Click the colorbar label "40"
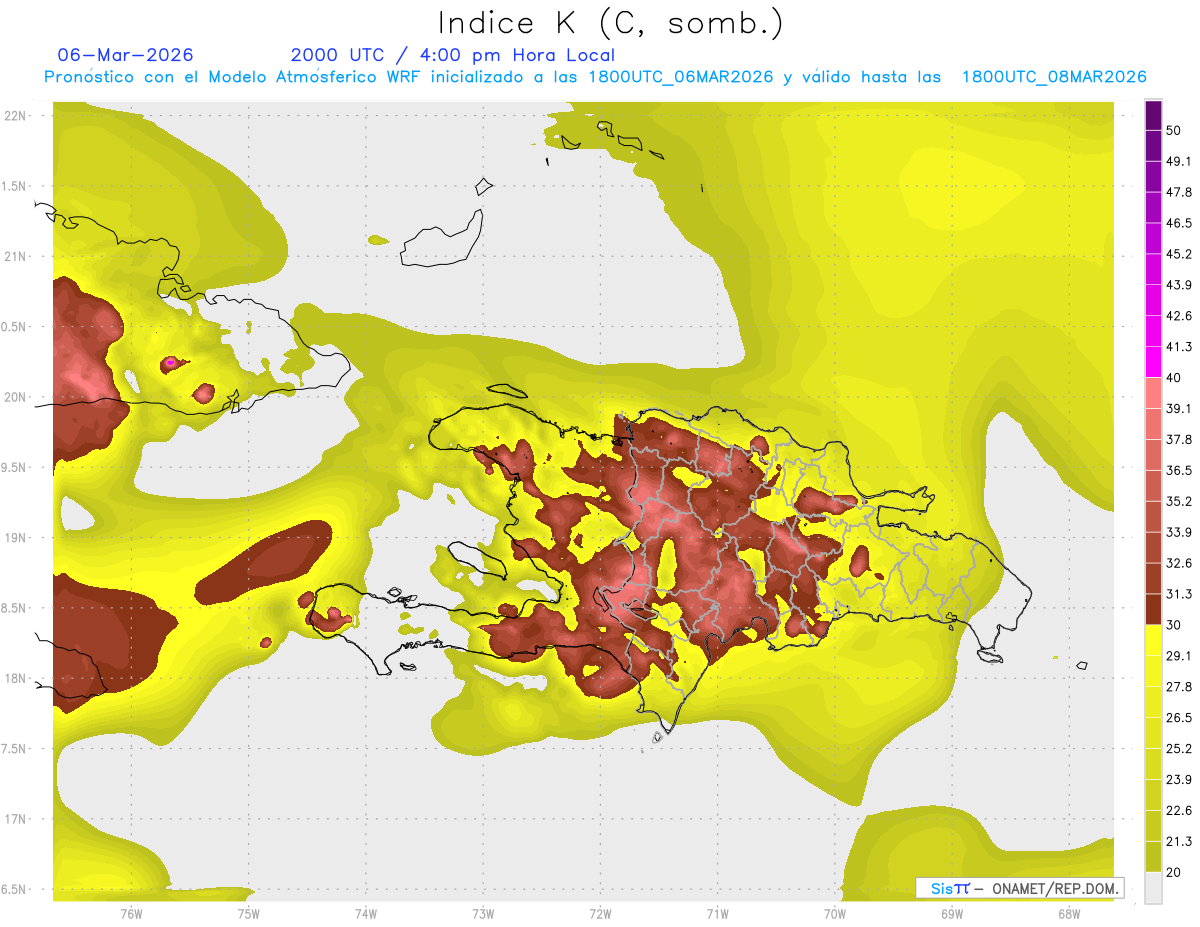This screenshot has width=1200, height=927. pos(1174,378)
